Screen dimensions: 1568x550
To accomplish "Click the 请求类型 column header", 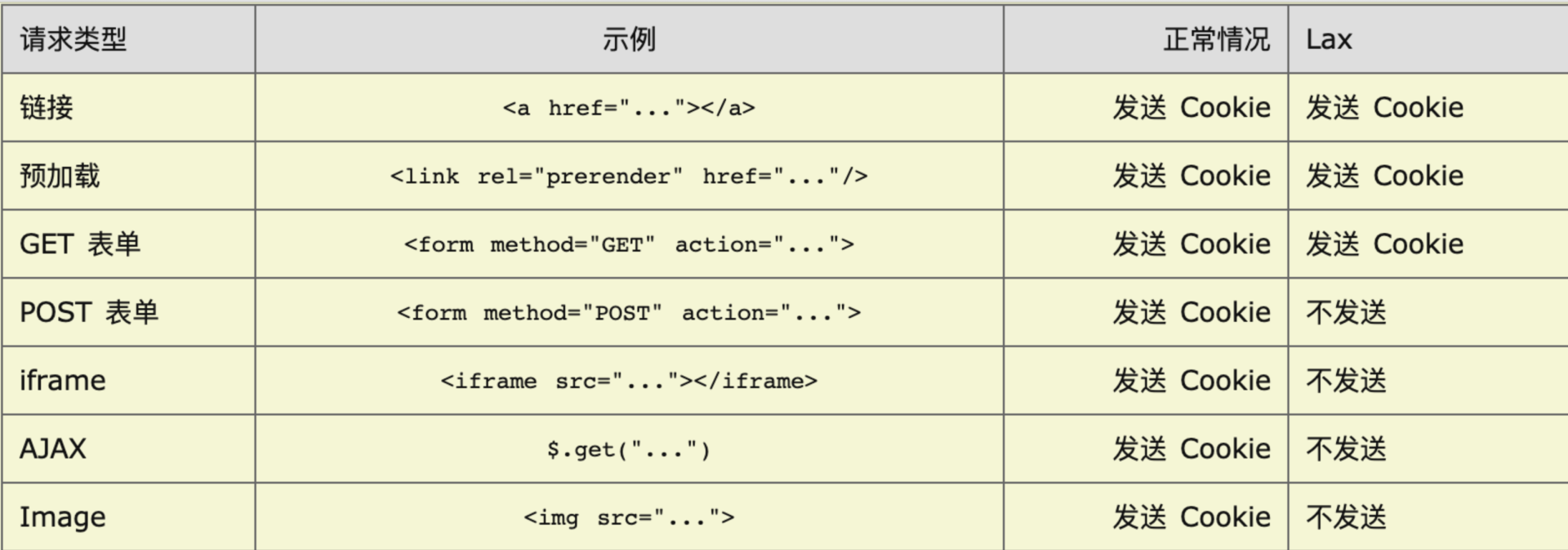I will (x=73, y=39).
